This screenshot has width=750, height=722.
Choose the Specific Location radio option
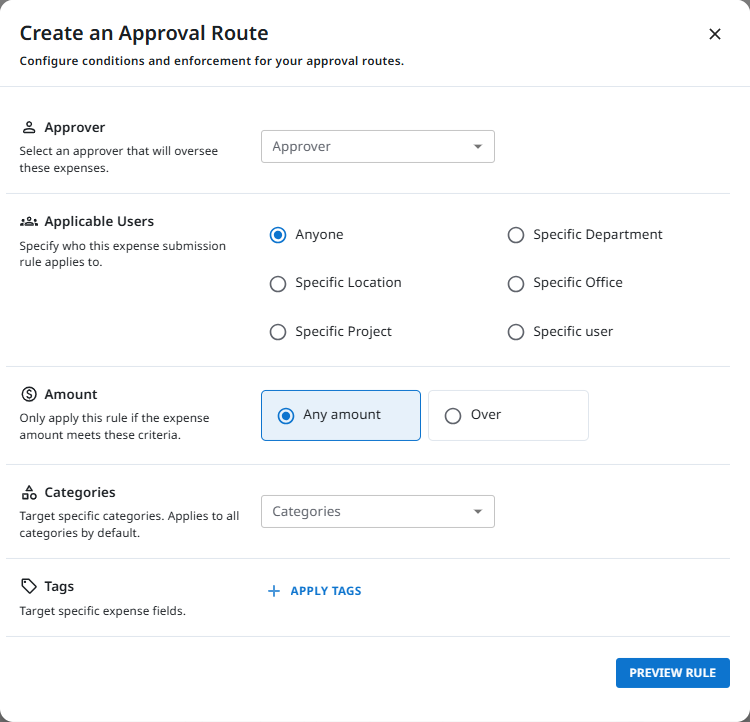(278, 284)
